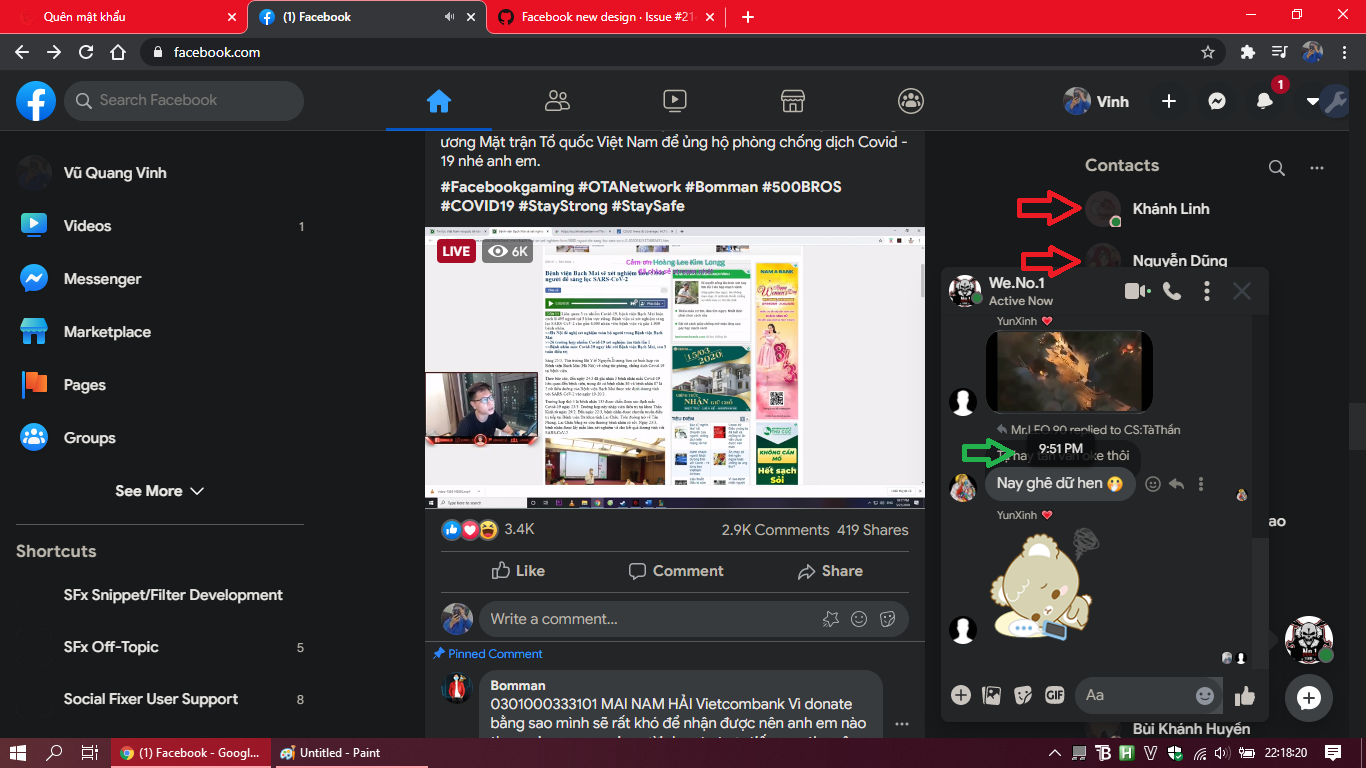Switch to the Watch tab

tap(675, 100)
